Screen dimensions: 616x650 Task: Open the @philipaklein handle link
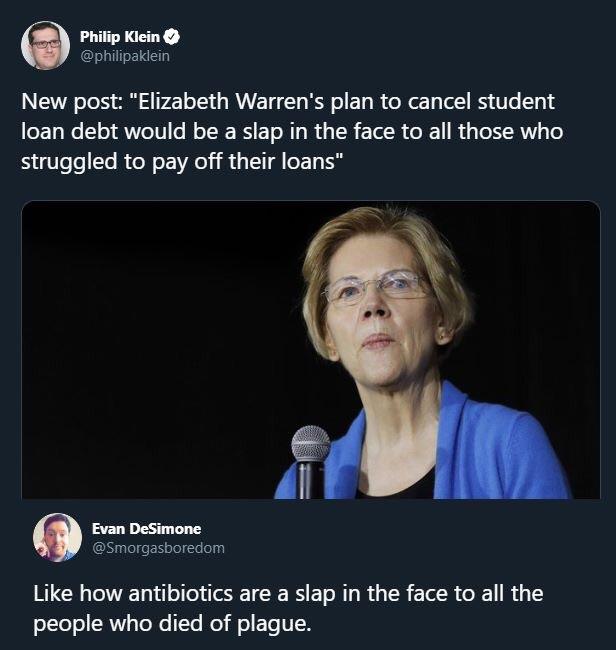click(124, 56)
